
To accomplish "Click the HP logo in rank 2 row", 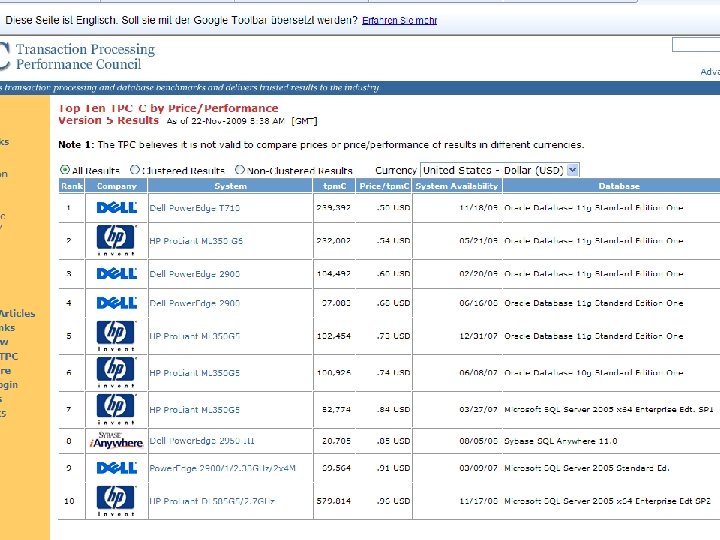I will pos(116,240).
